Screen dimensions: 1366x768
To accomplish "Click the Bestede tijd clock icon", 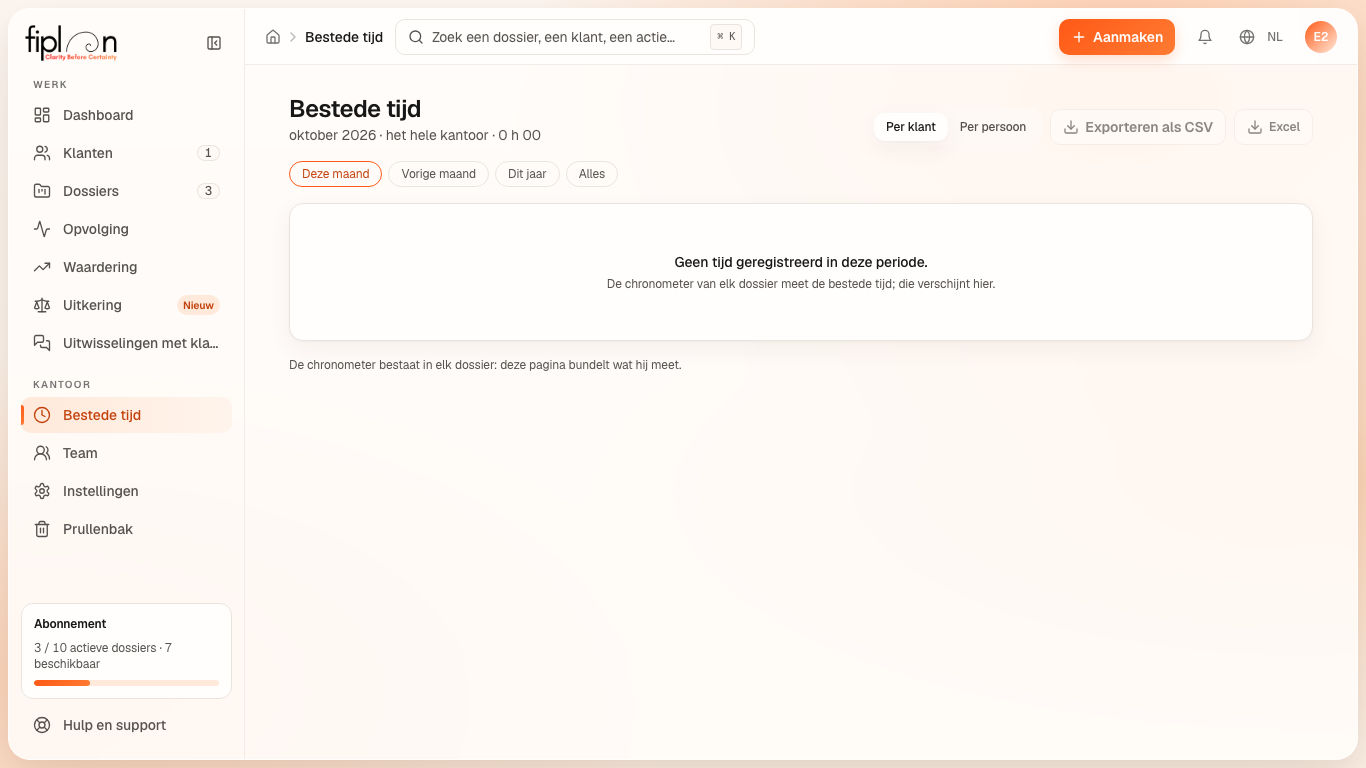I will point(42,415).
